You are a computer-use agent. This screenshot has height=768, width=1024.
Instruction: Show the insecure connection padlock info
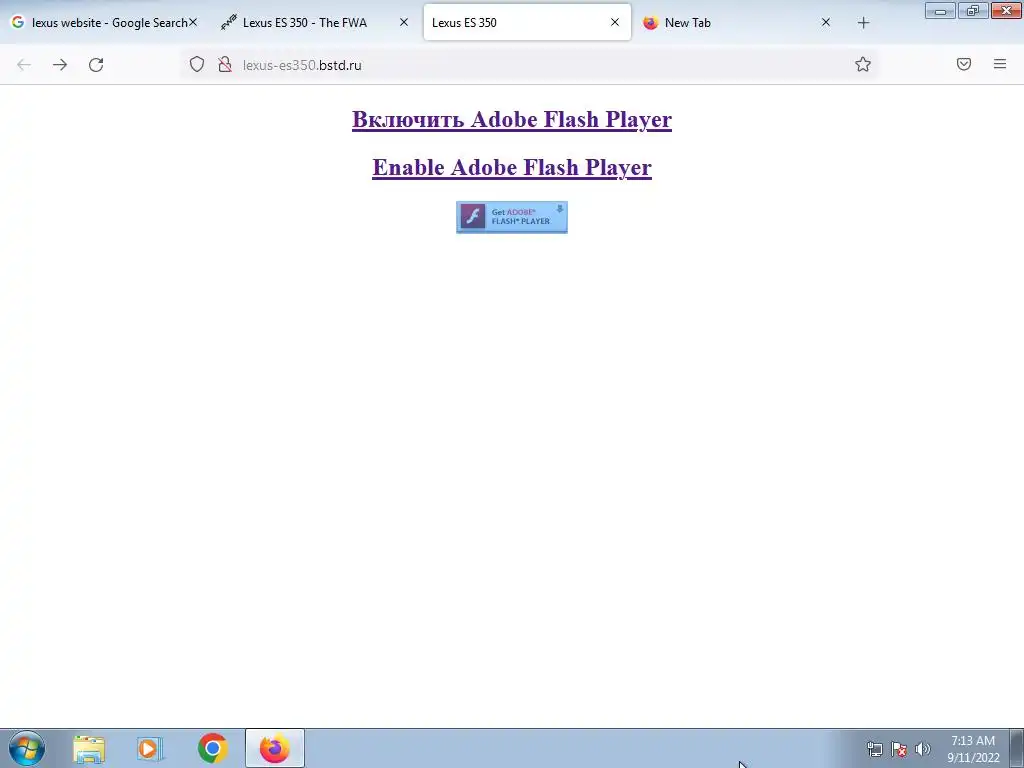(x=225, y=64)
